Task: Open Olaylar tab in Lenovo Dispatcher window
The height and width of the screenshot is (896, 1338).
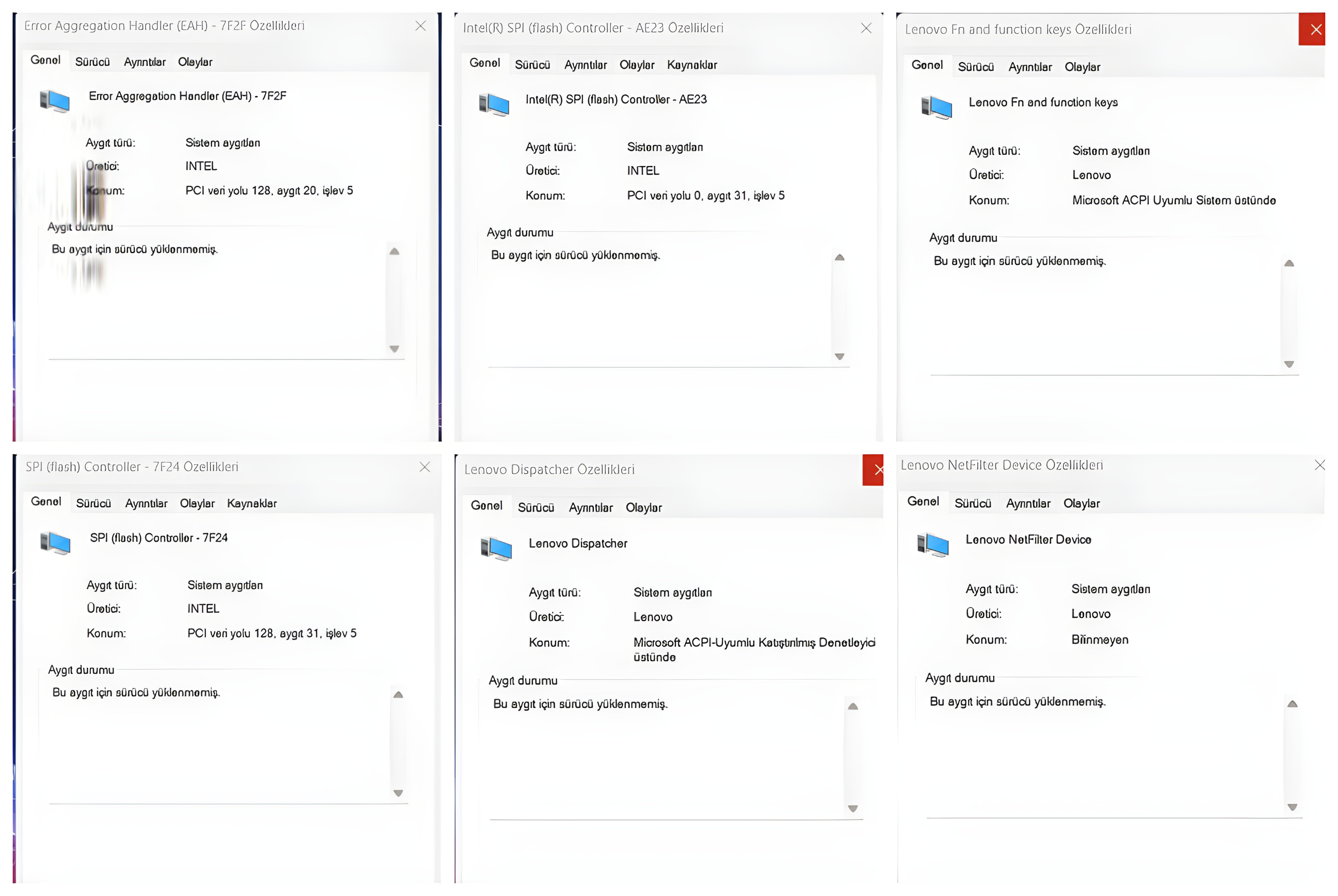Action: pyautogui.click(x=644, y=507)
